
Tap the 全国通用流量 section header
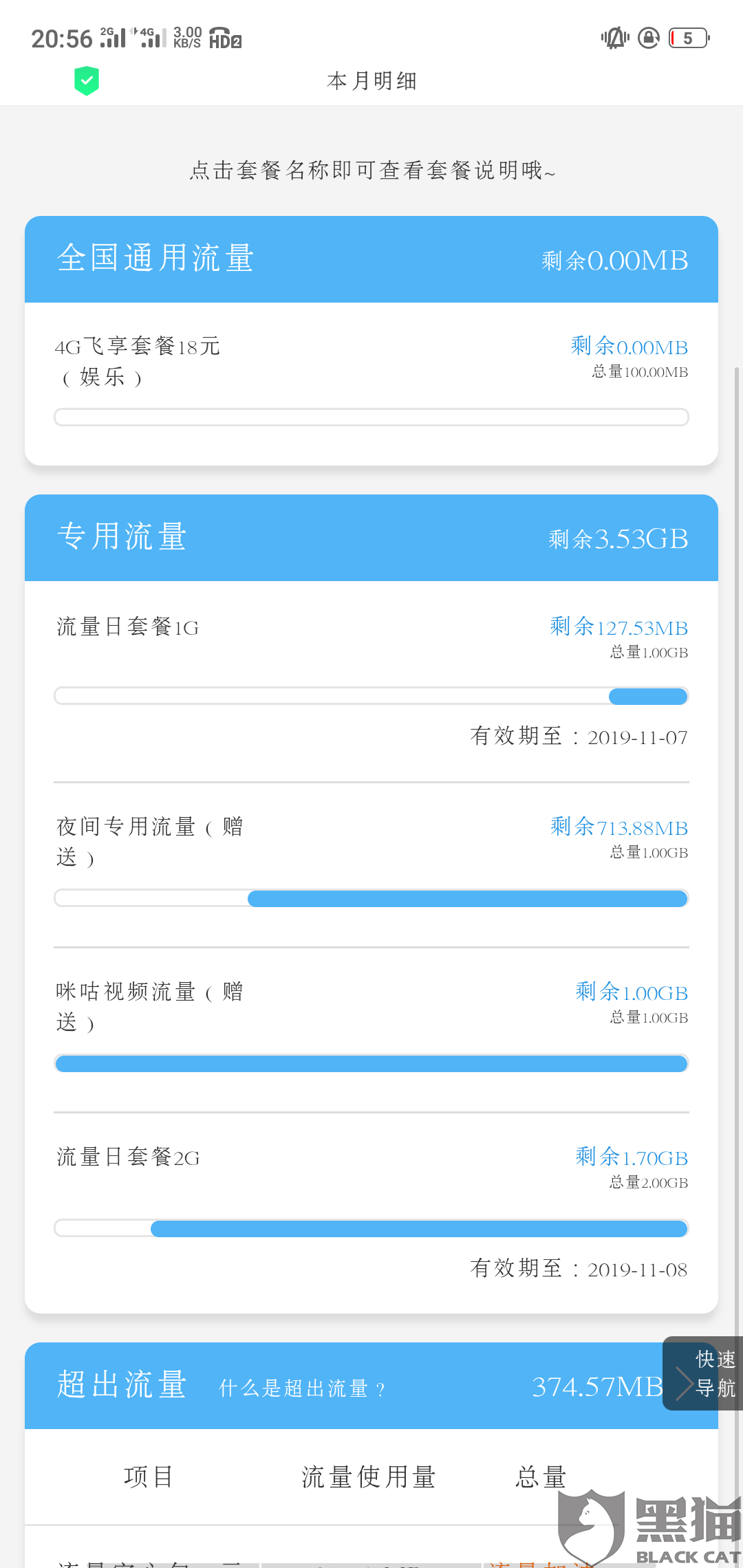pos(155,259)
